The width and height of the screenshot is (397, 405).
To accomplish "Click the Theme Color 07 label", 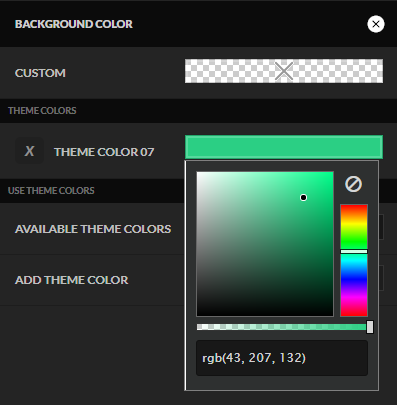I will click(x=104, y=152).
